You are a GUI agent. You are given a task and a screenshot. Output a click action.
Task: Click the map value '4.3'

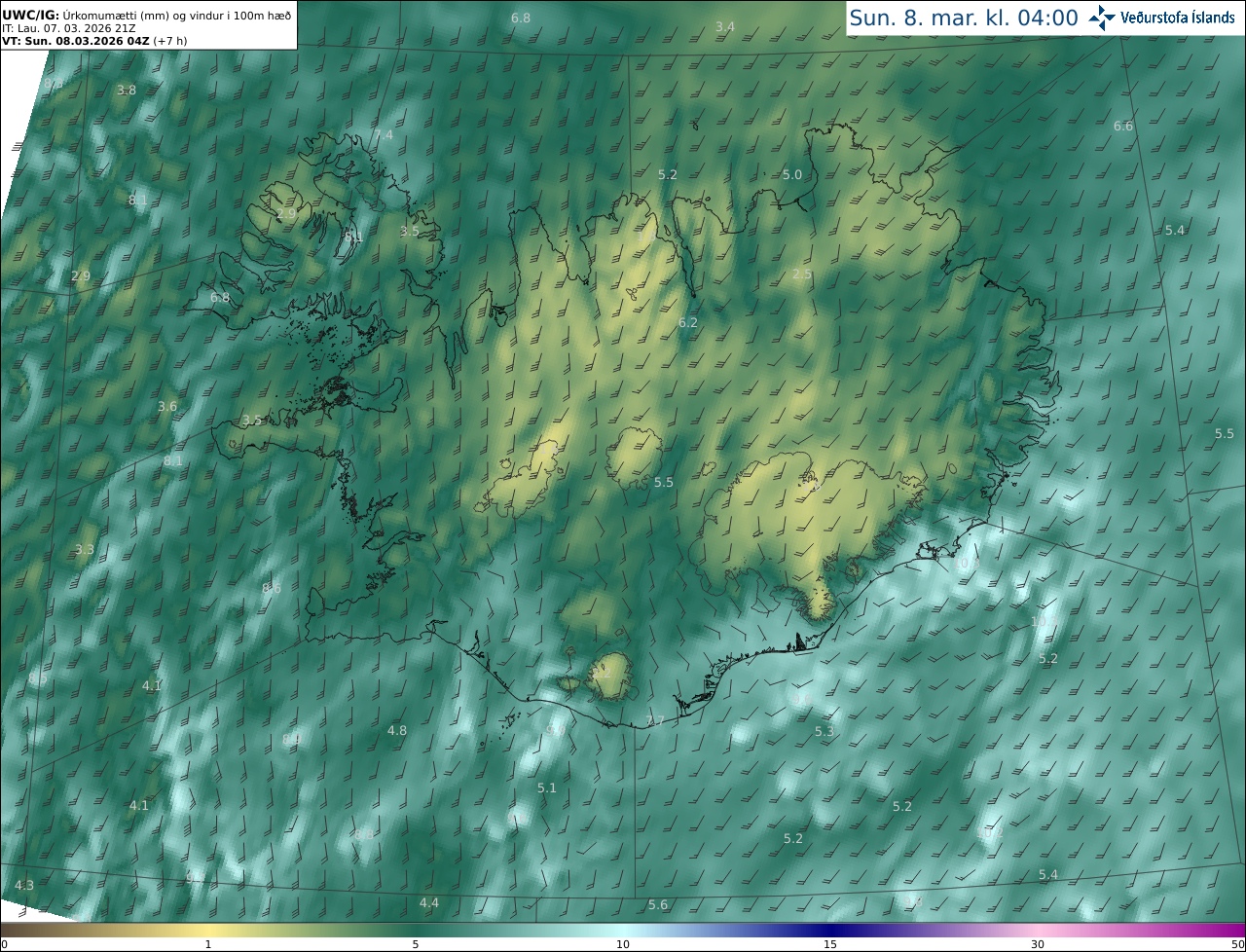[24, 885]
